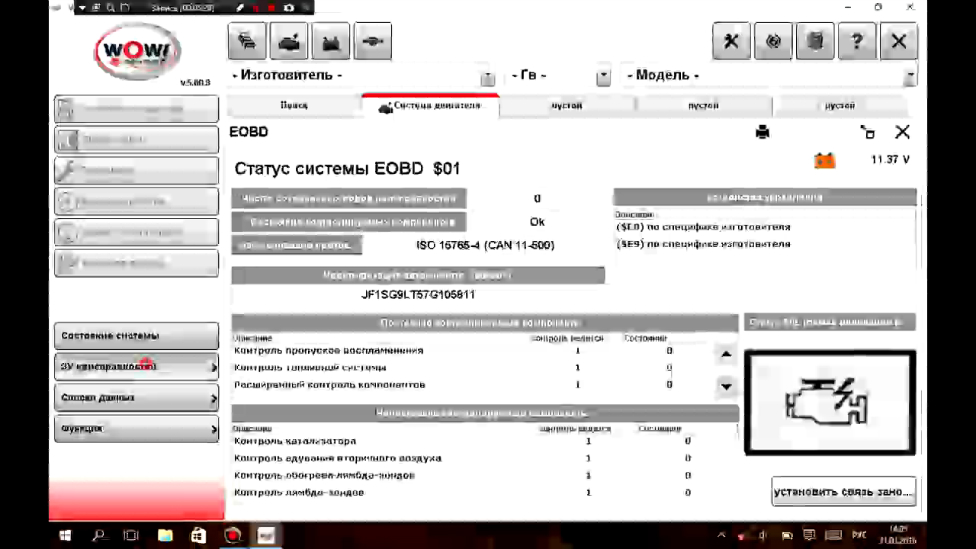Click the WOW! logo

pos(138,51)
